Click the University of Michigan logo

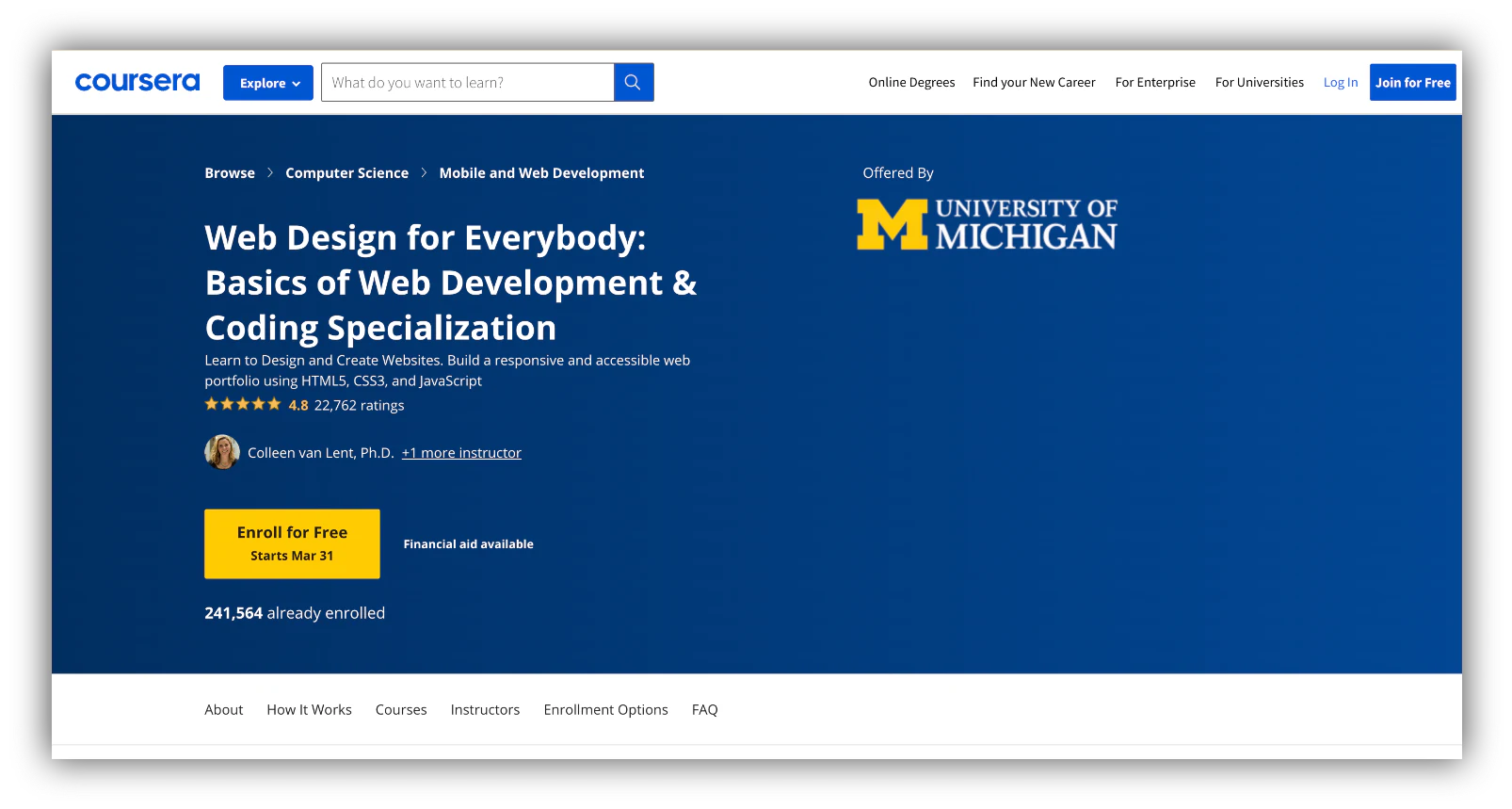(x=987, y=224)
